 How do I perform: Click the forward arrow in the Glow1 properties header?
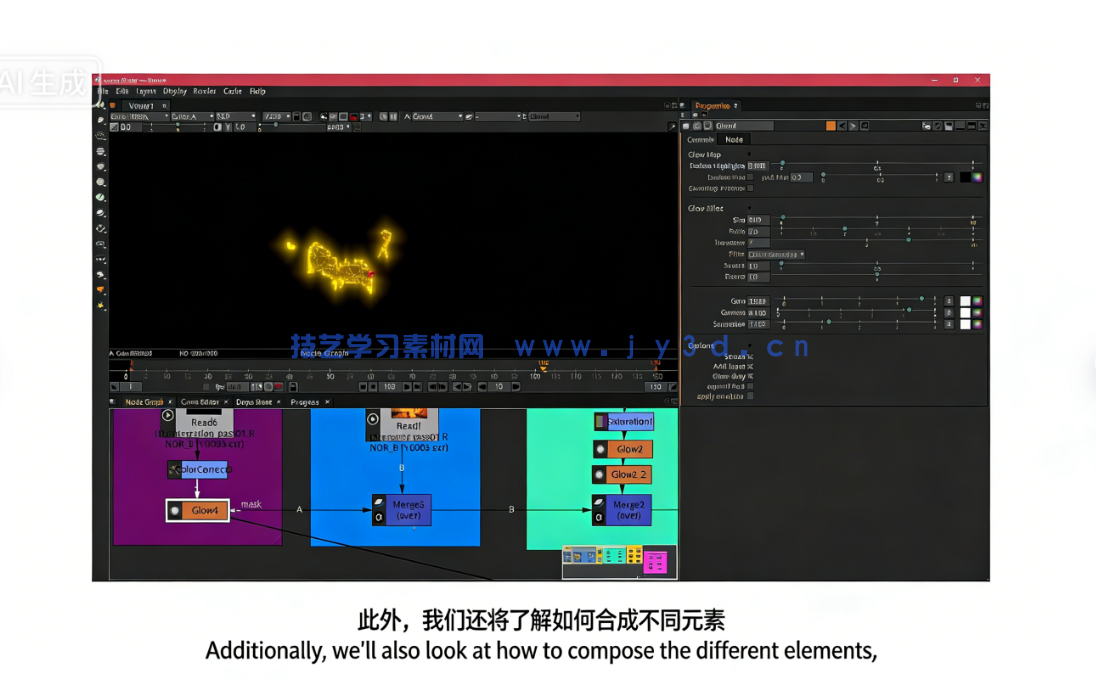pos(855,126)
